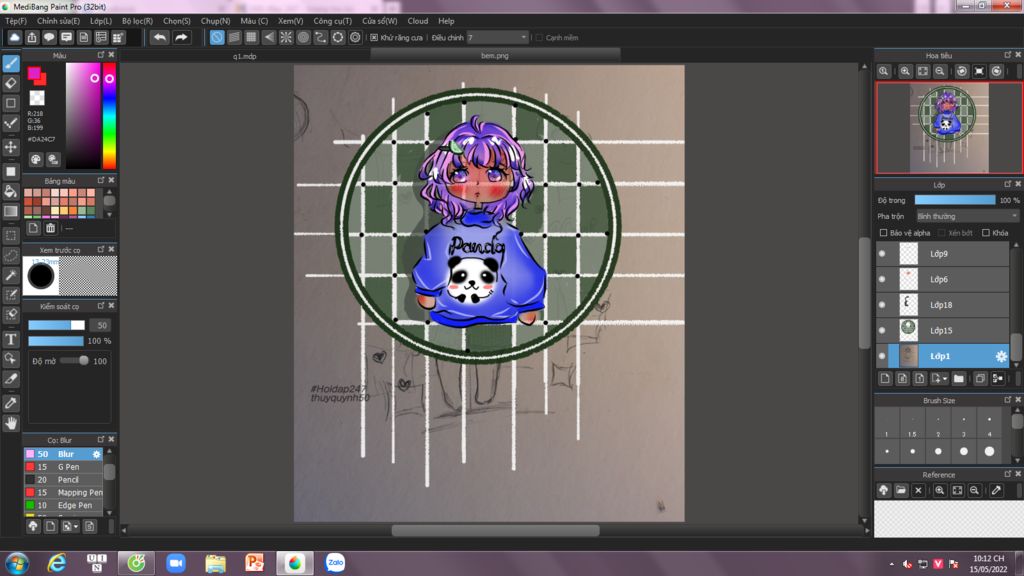The height and width of the screenshot is (576, 1024).
Task: Select the Gradient tool
Action: [11, 212]
